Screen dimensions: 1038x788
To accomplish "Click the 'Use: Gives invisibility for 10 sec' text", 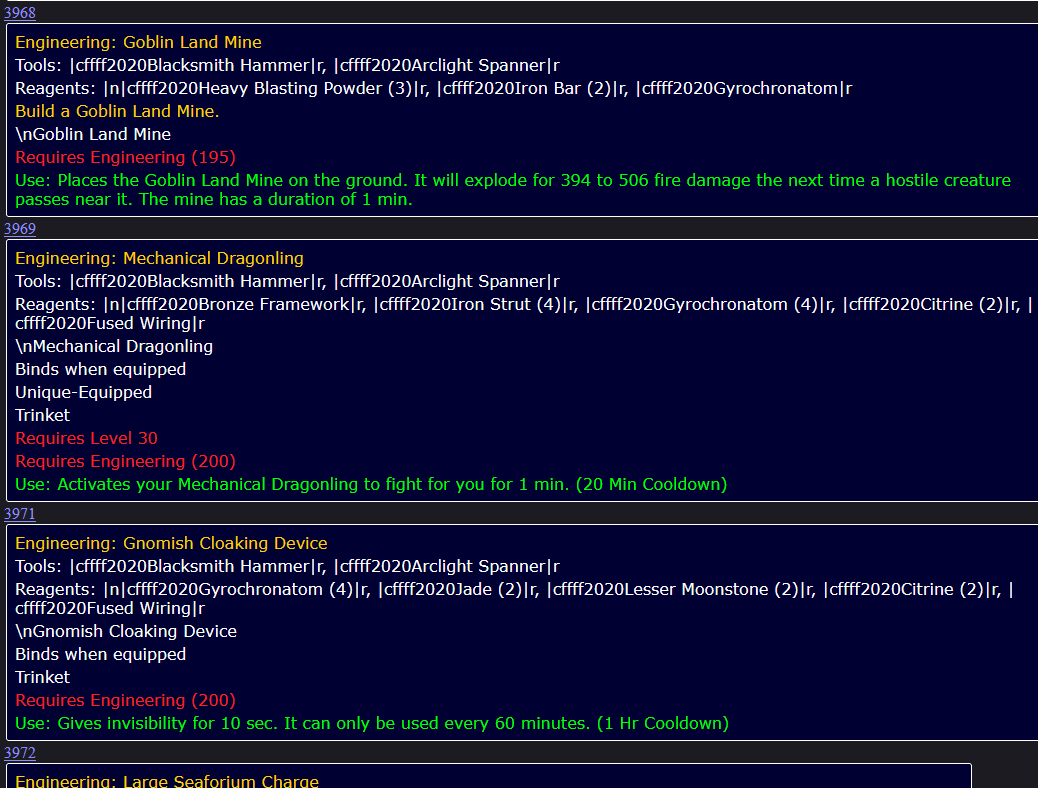I will (372, 724).
